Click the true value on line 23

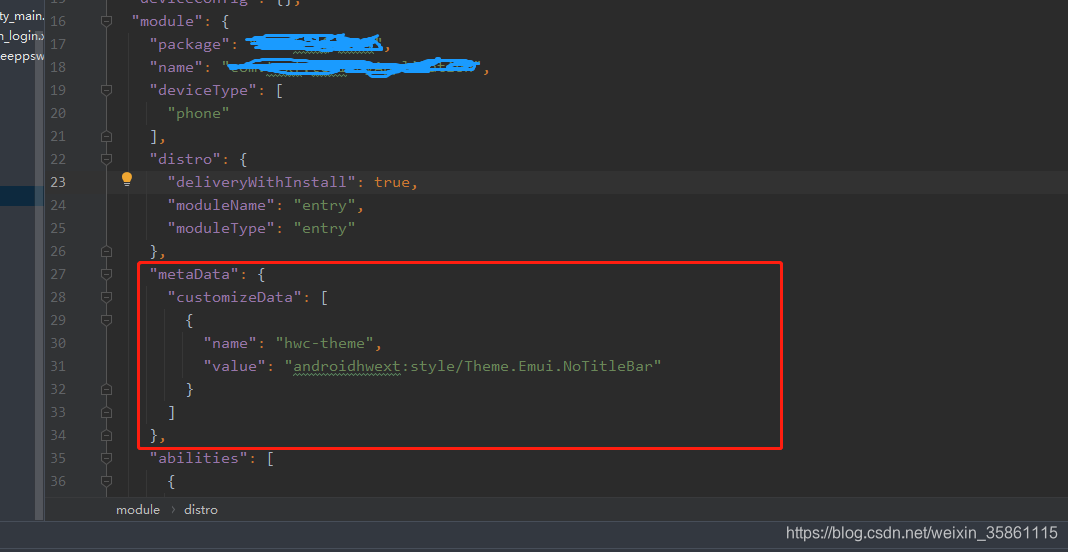point(392,183)
